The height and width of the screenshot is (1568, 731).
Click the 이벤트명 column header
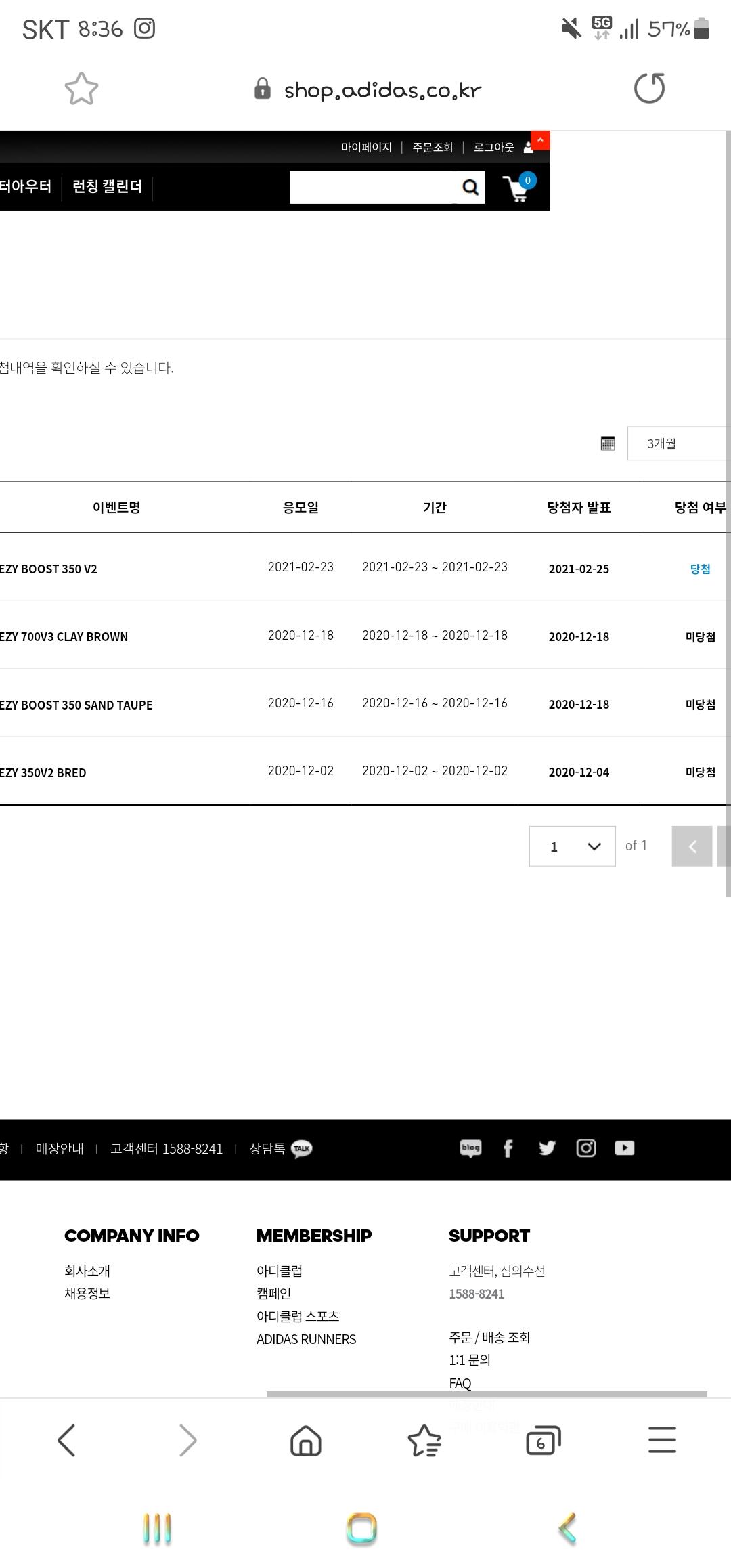pyautogui.click(x=116, y=507)
